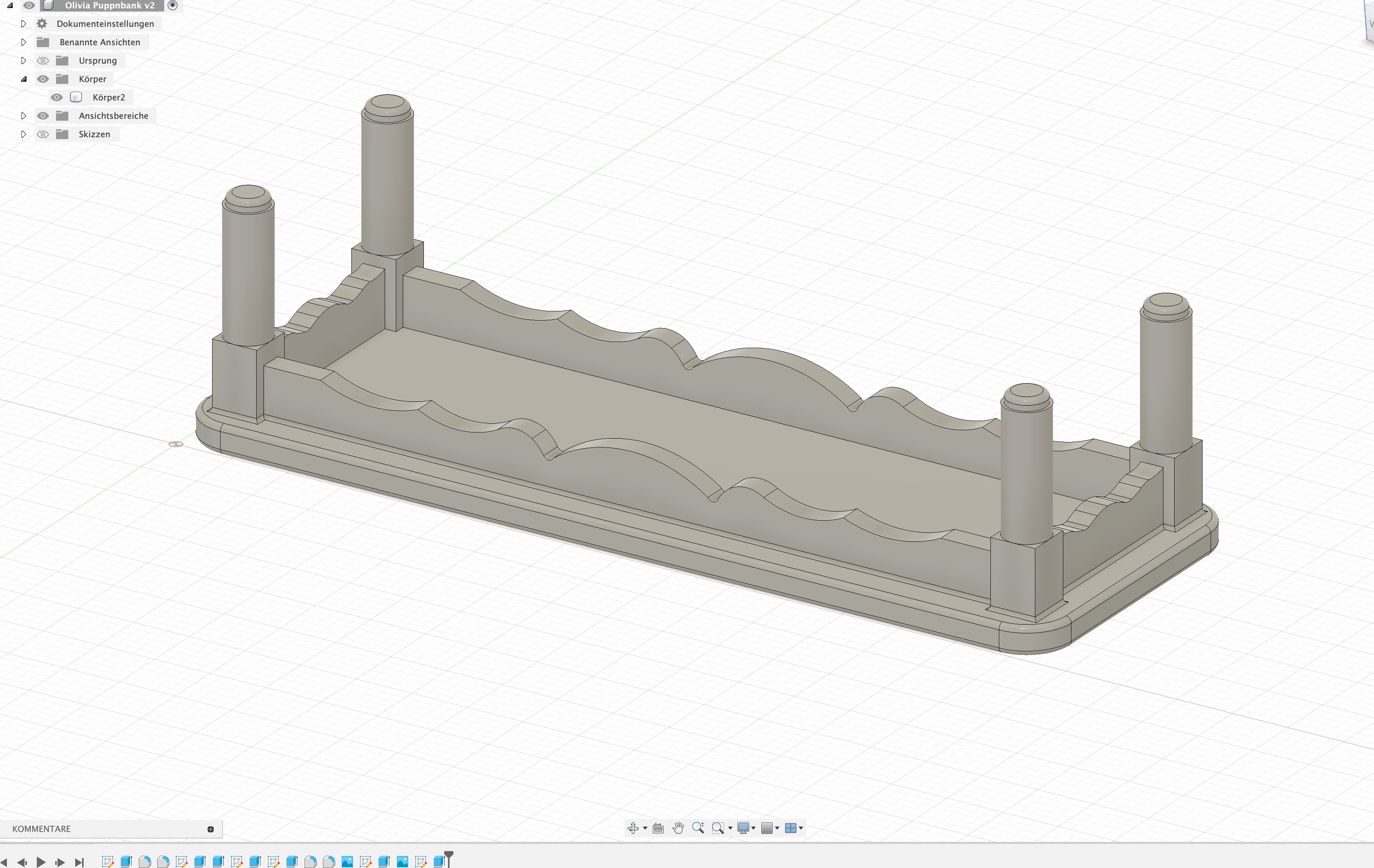1374x868 pixels.
Task: Select Ansichtsbereiche in the browser tree
Action: pos(114,116)
